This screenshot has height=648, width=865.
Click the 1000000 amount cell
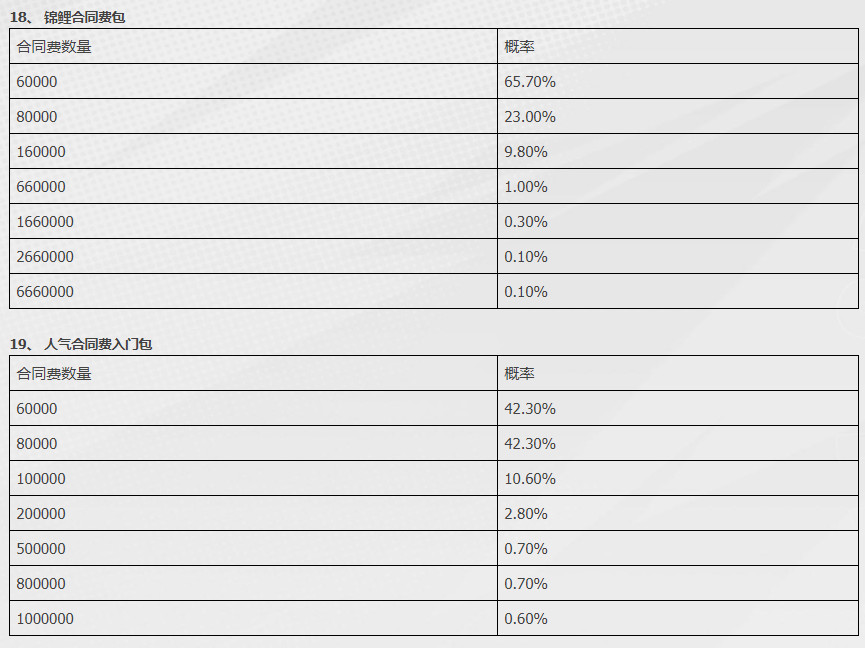(x=253, y=618)
